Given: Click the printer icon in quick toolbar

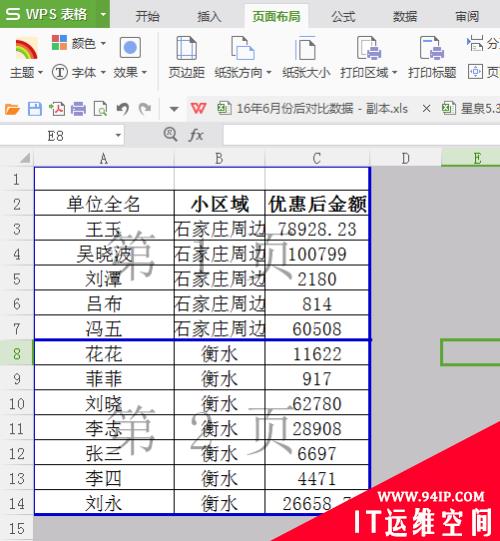Looking at the screenshot, I should click(x=78, y=109).
